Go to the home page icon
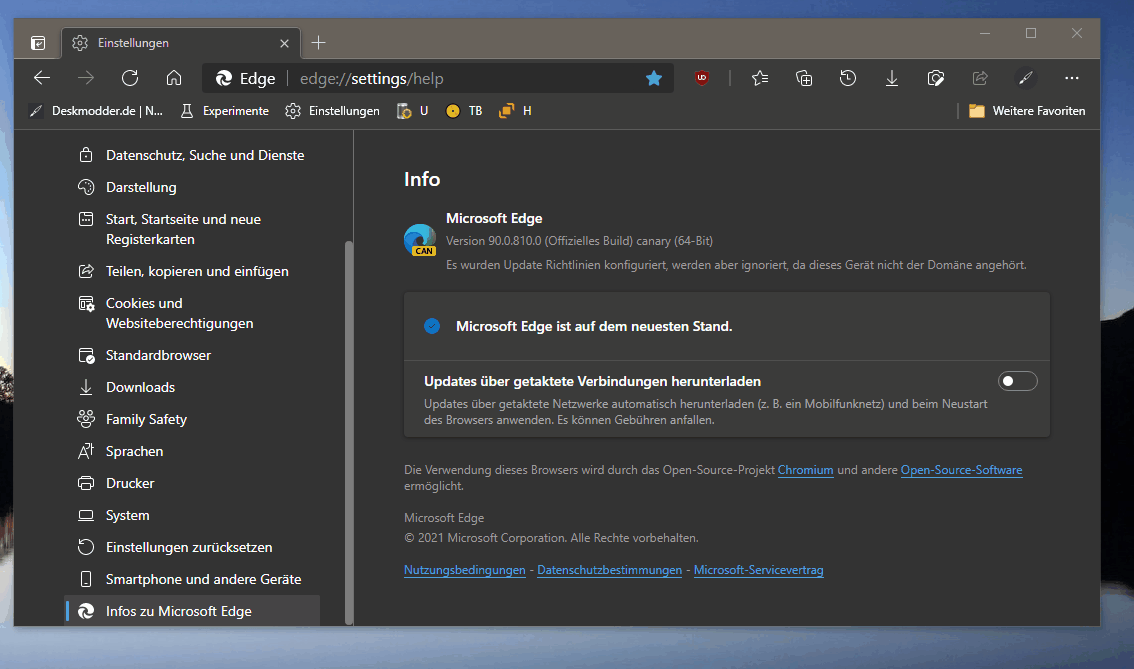 174,78
